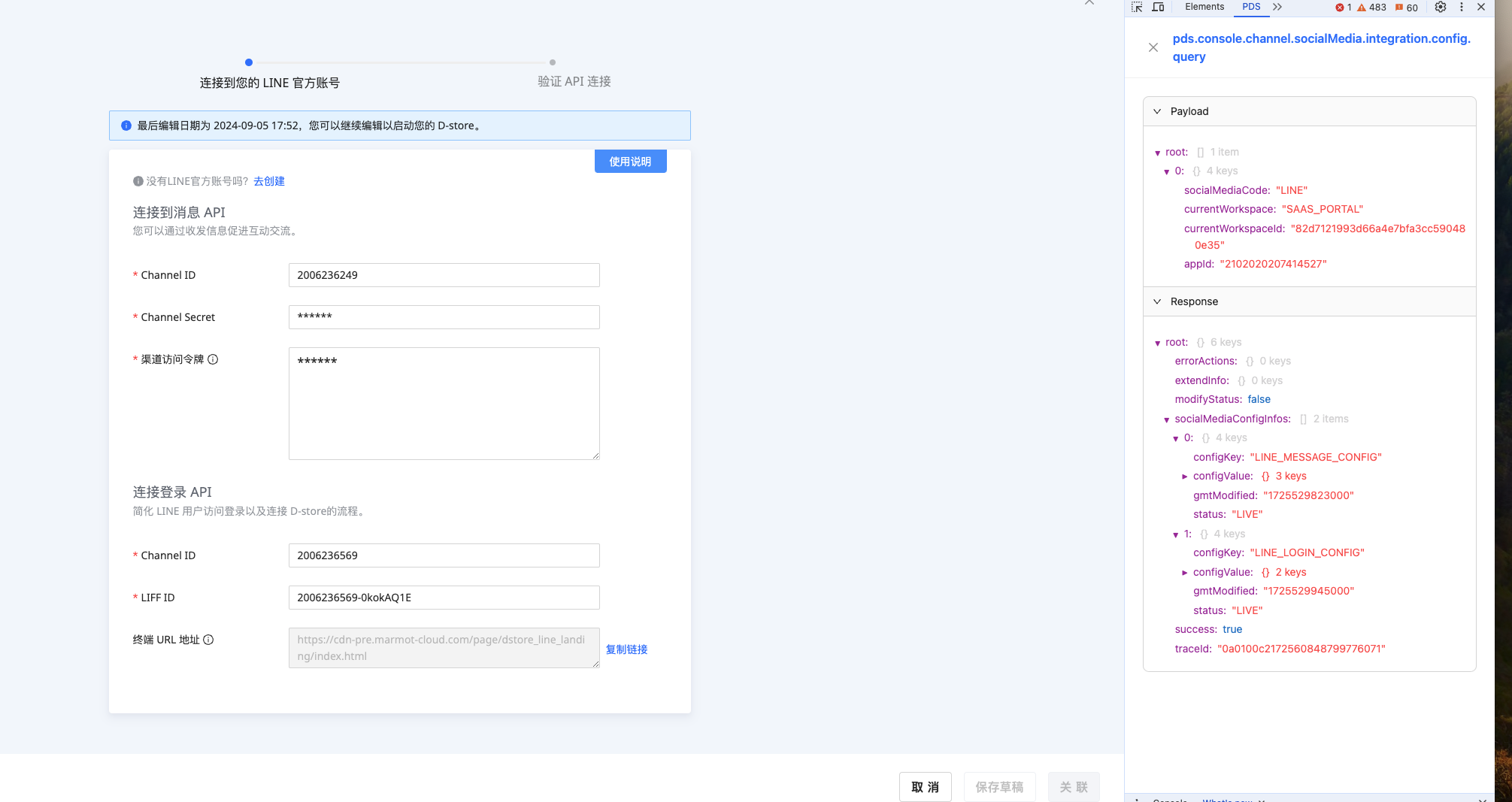This screenshot has width=1512, height=802.
Task: Click step 连接到您的 LINE 官方账号
Action: point(269,83)
